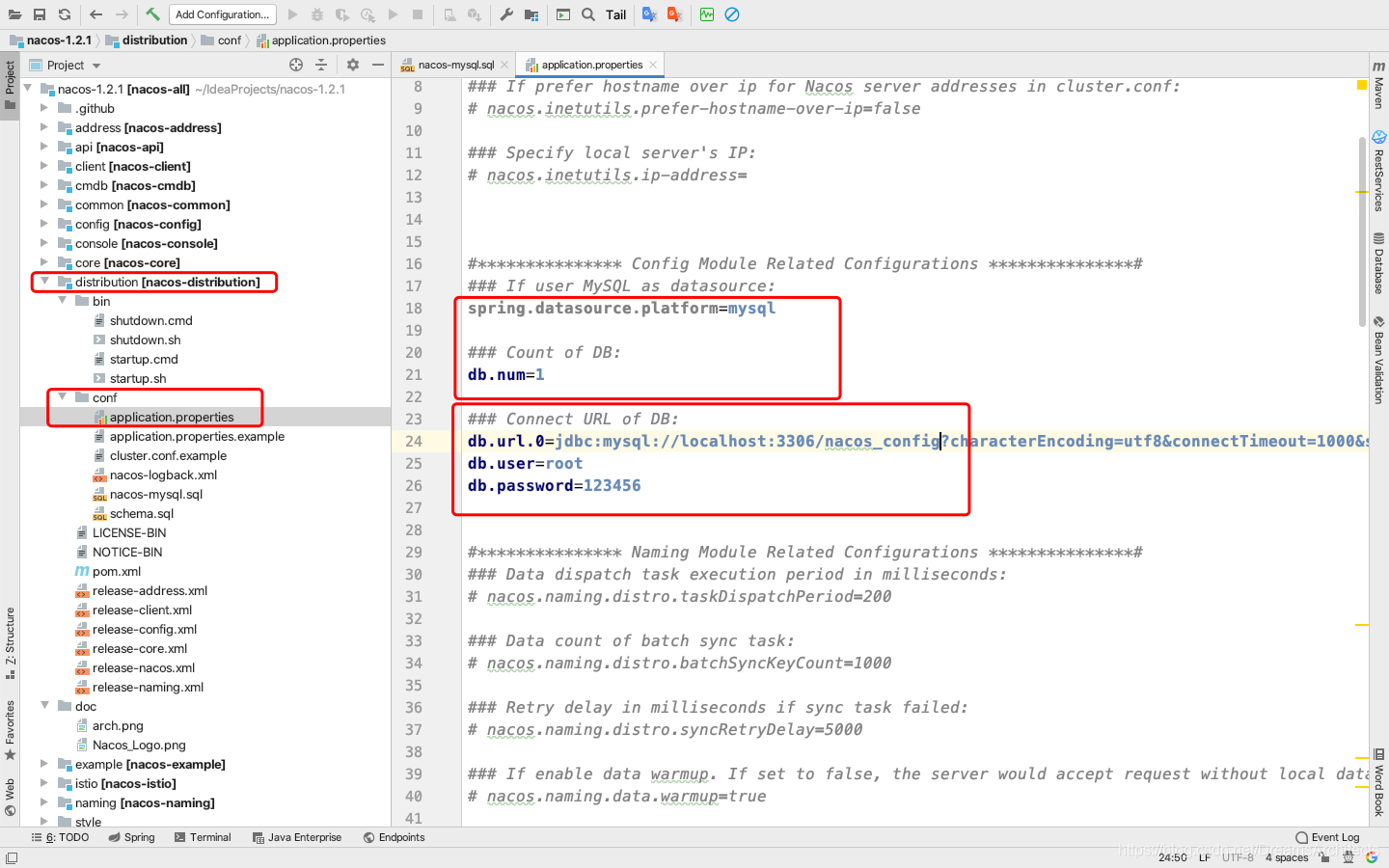Collapse the bin folder
This screenshot has height=868, width=1389.
[x=62, y=301]
